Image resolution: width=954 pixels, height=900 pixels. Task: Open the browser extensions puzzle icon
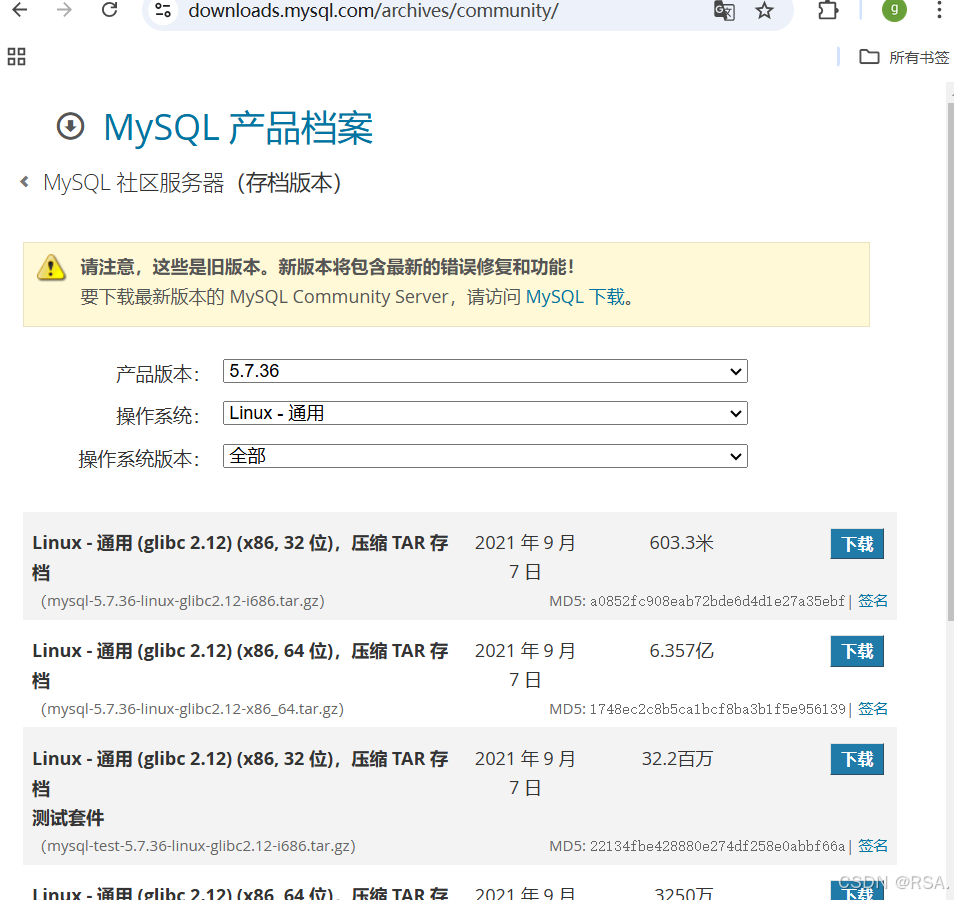828,10
